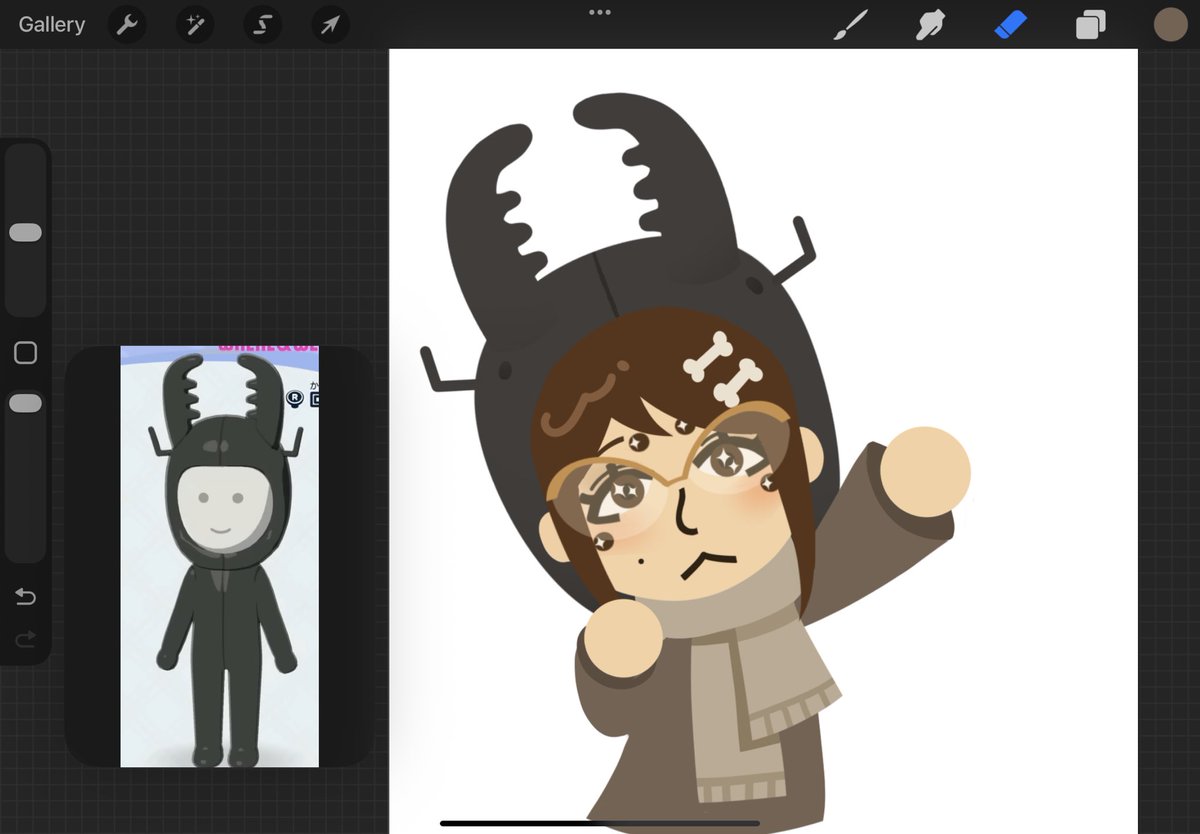
Task: Tap the Redo arrow
Action: tap(25, 638)
